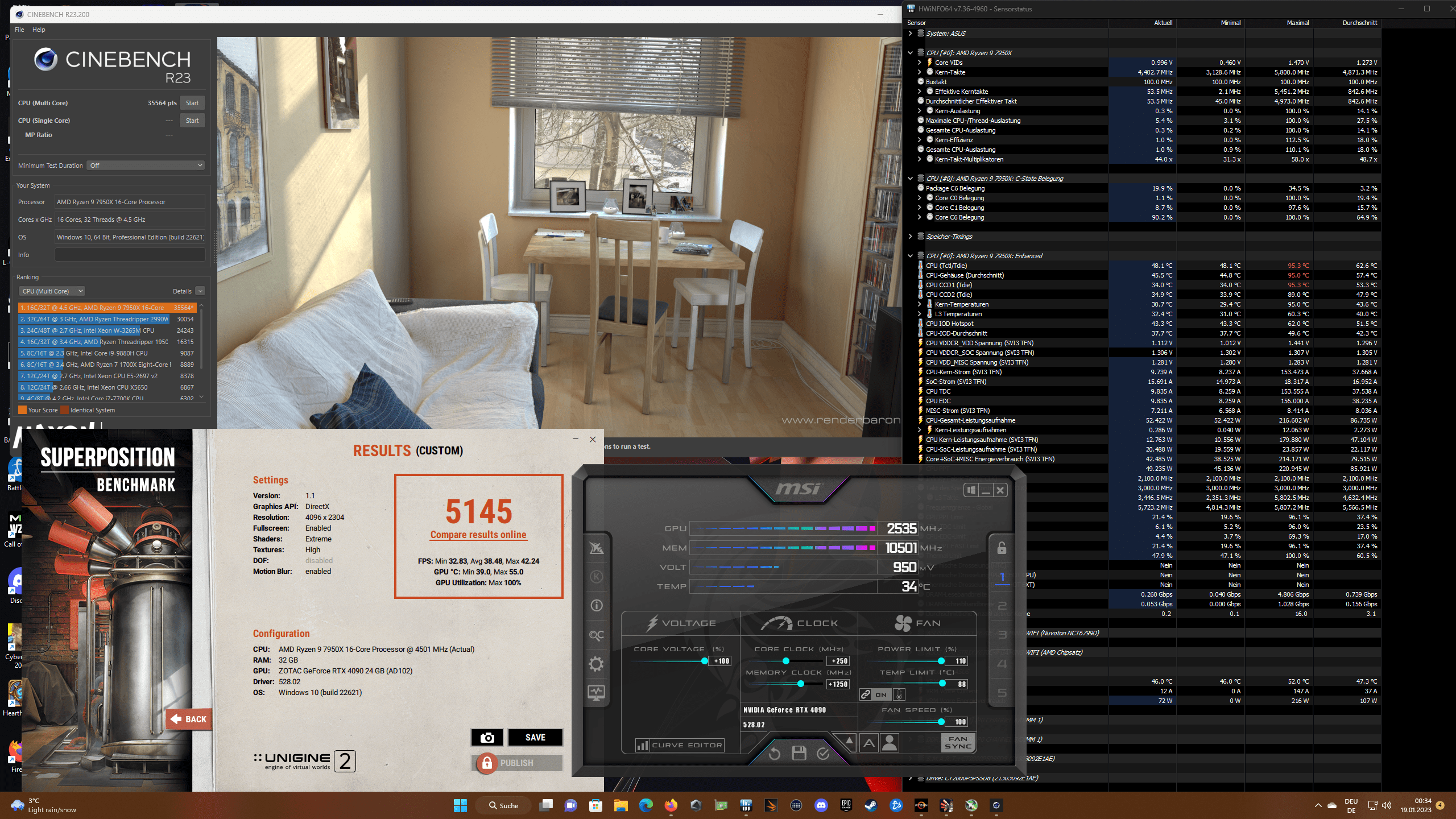The image size is (1456, 819).
Task: Take a Superposition results screenshot with camera icon
Action: click(487, 737)
